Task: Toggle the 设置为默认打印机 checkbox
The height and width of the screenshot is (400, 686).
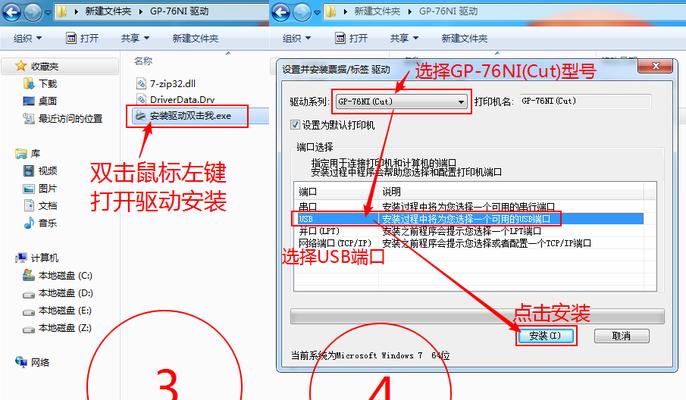Action: click(295, 125)
